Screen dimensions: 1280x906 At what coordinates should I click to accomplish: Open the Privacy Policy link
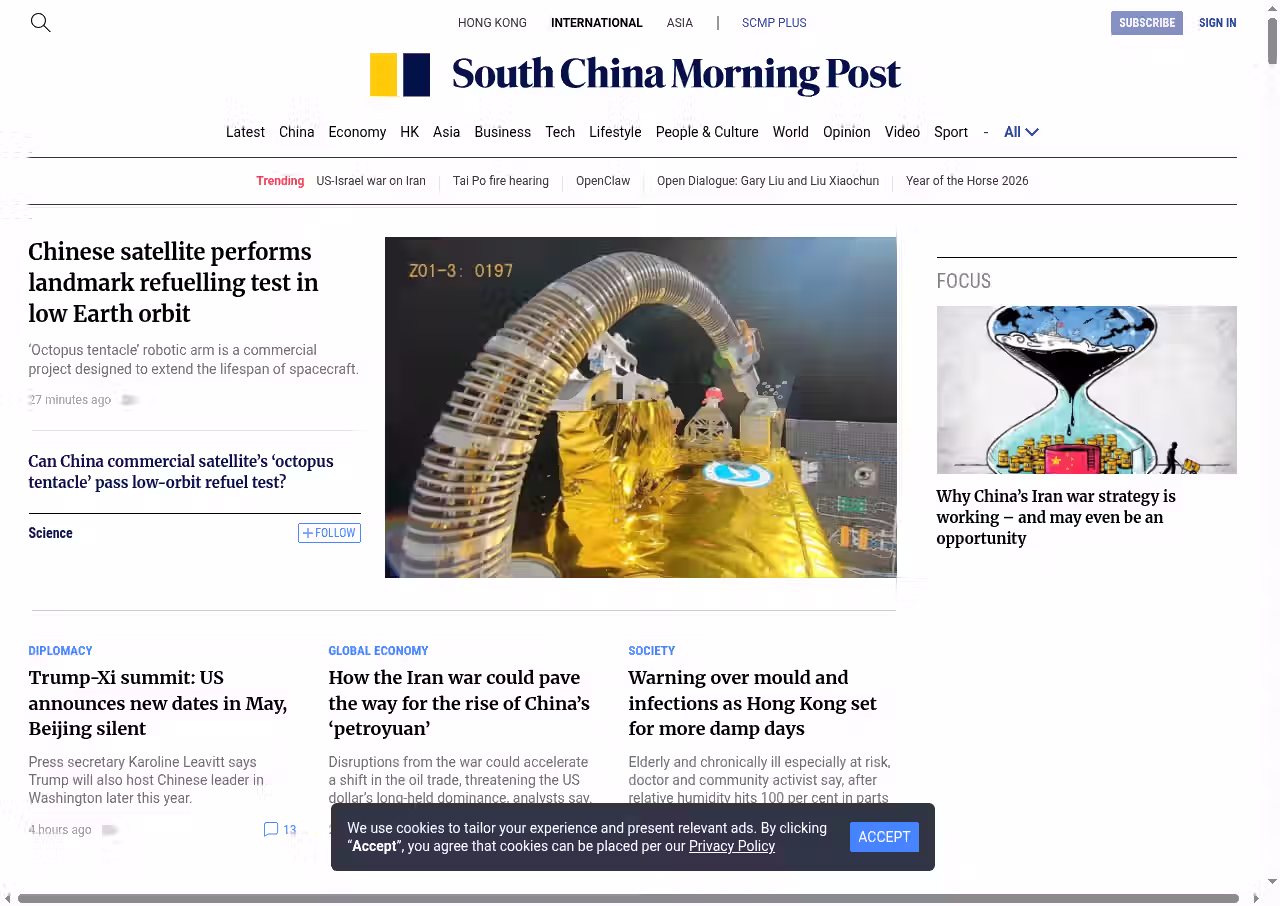coord(732,846)
